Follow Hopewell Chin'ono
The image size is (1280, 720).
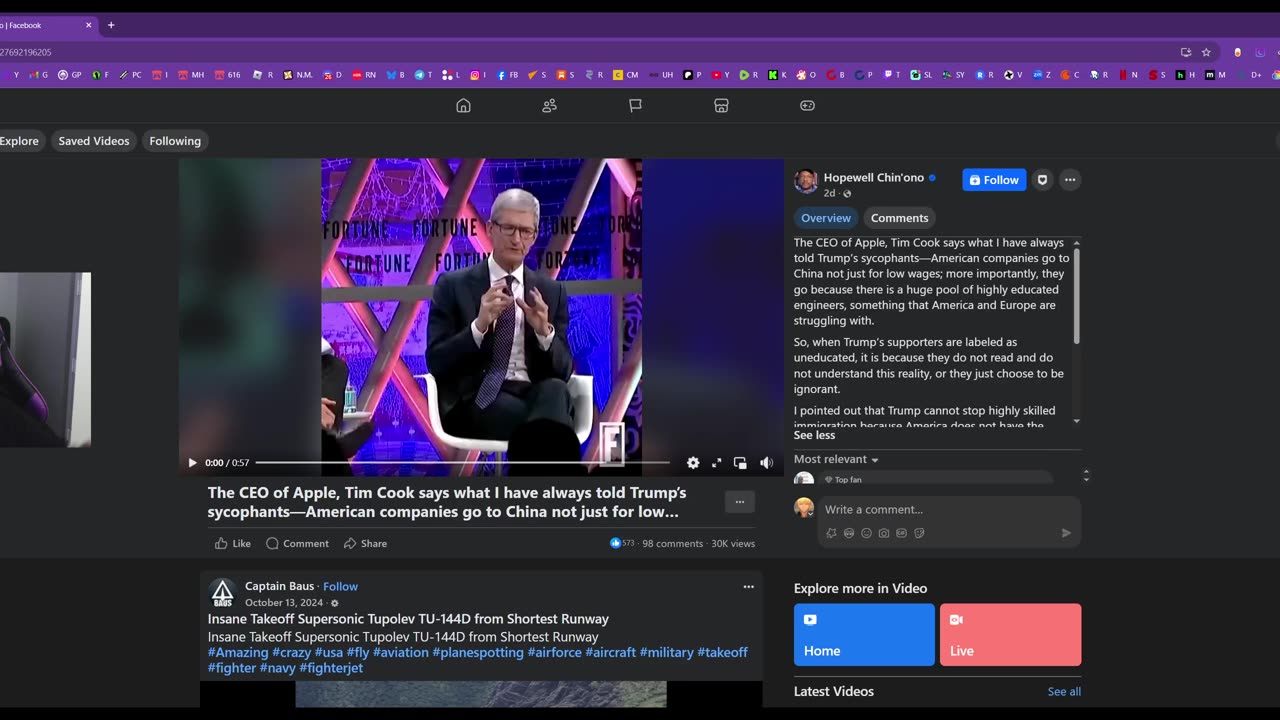point(994,180)
